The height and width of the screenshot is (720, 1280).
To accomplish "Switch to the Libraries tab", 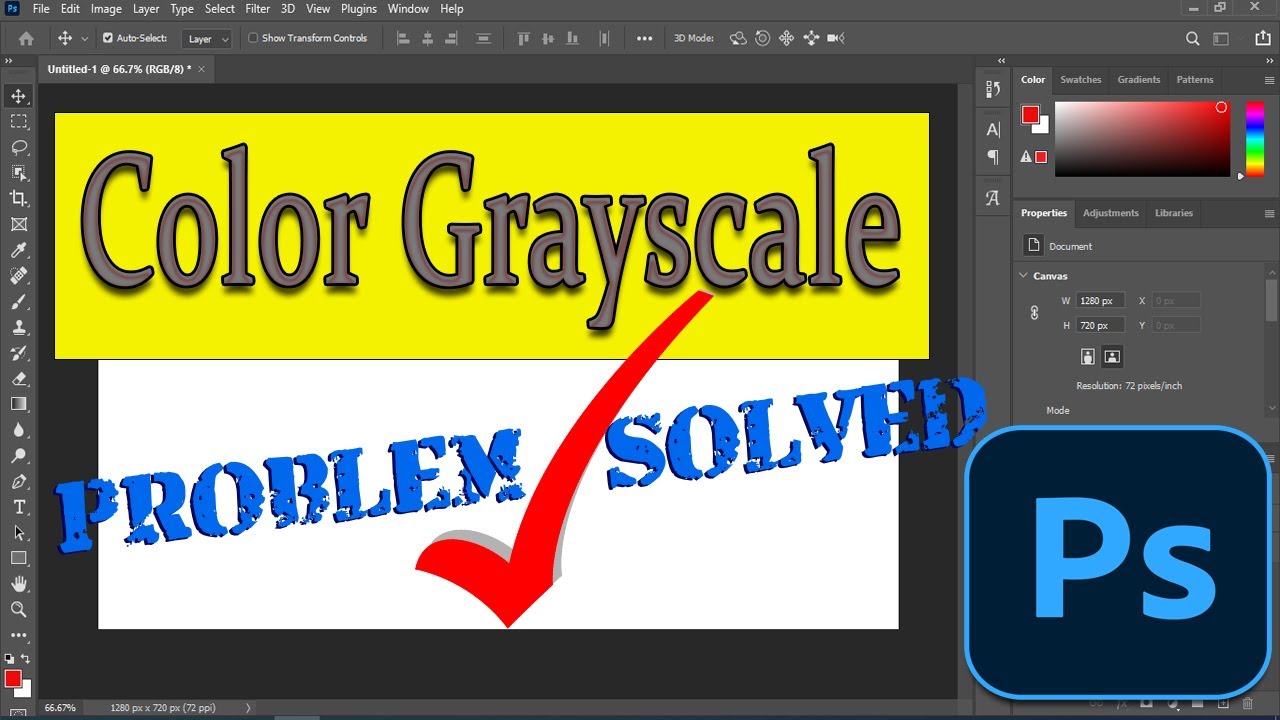I will pyautogui.click(x=1173, y=213).
